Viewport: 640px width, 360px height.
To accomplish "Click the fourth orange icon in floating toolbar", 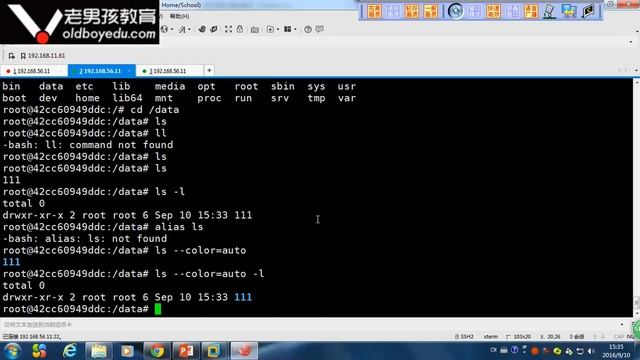I will [x=430, y=11].
